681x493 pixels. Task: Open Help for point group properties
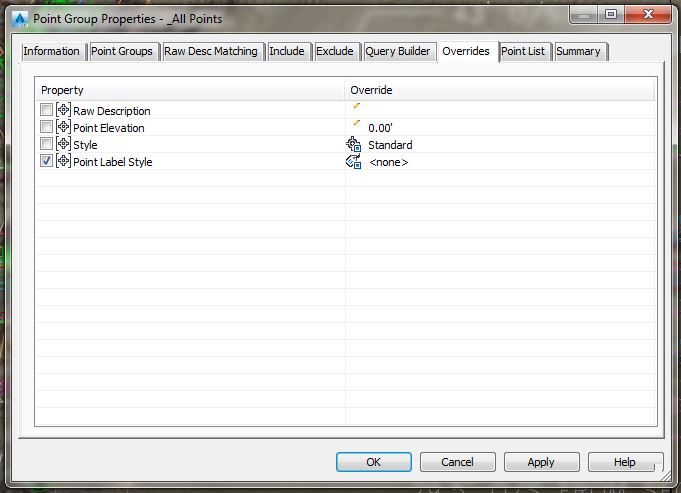[625, 462]
